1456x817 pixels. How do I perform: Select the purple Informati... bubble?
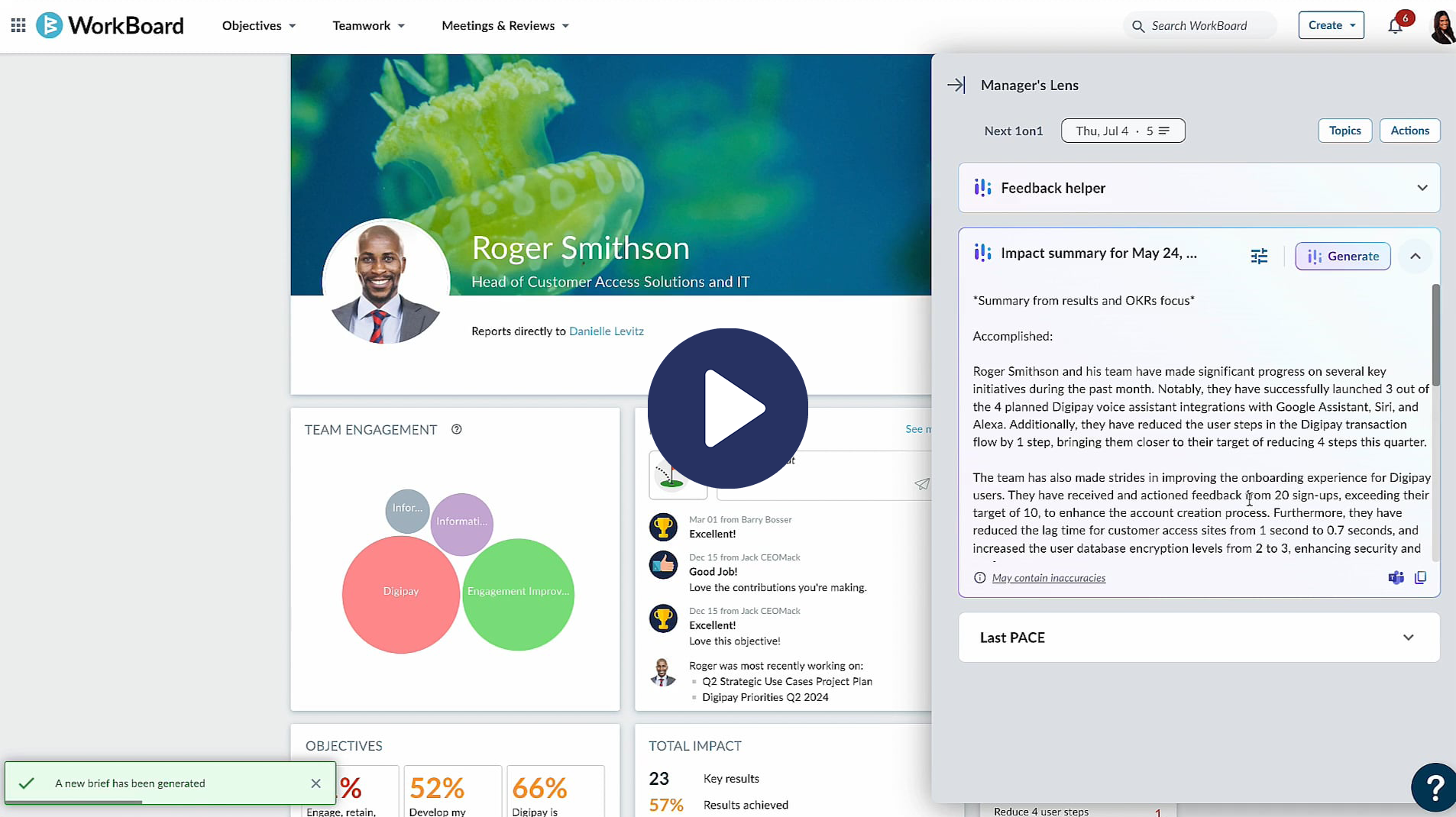(x=461, y=524)
